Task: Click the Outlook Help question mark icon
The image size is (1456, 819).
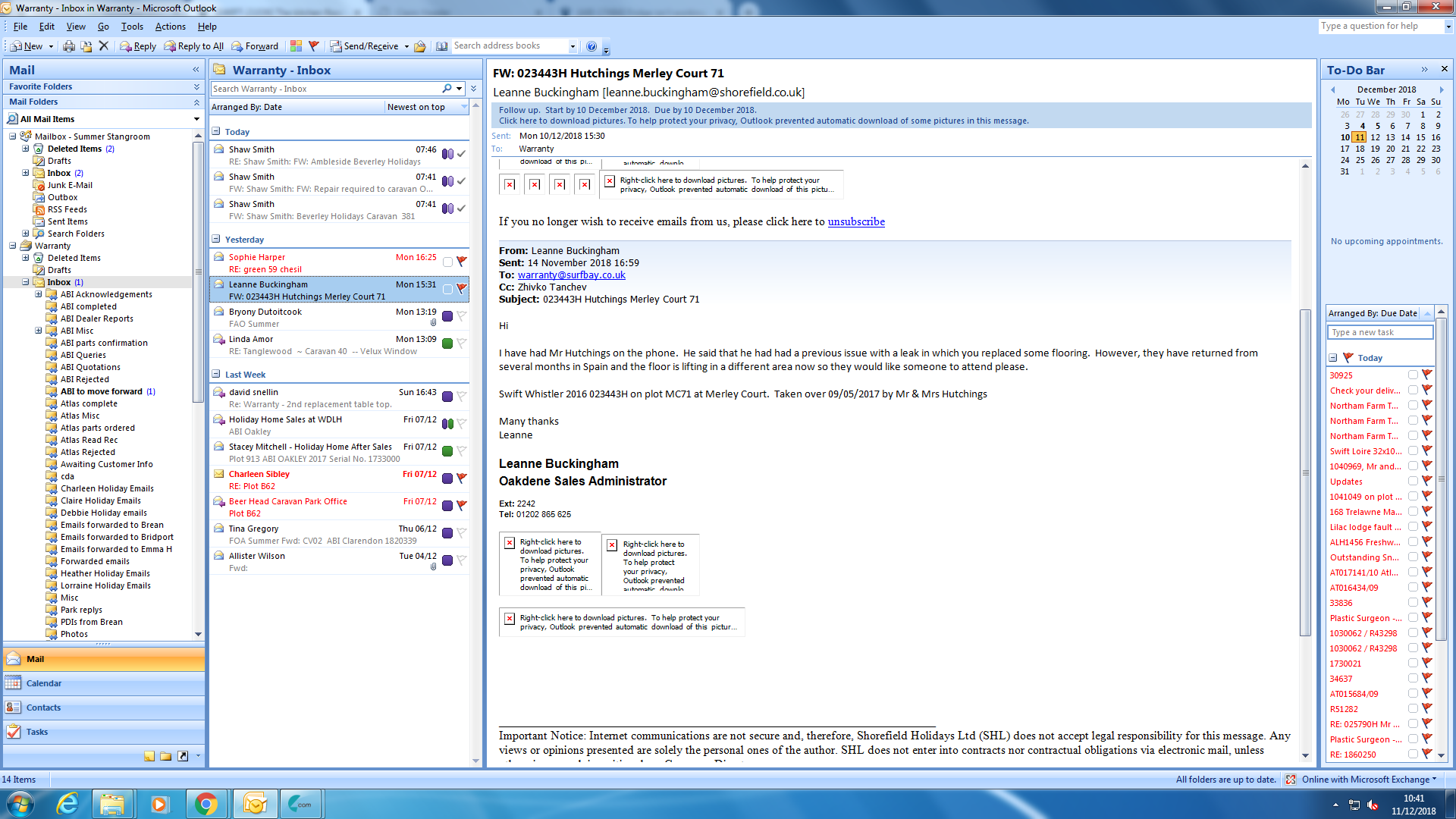Action: (x=591, y=46)
